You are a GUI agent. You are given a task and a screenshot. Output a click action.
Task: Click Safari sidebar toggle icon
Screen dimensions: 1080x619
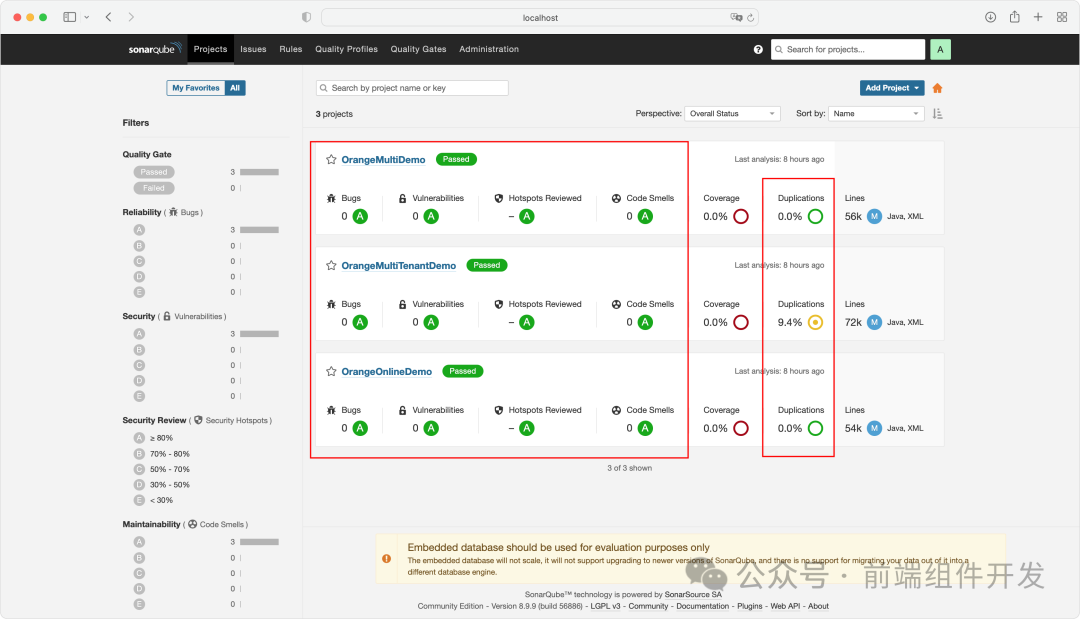click(x=70, y=17)
